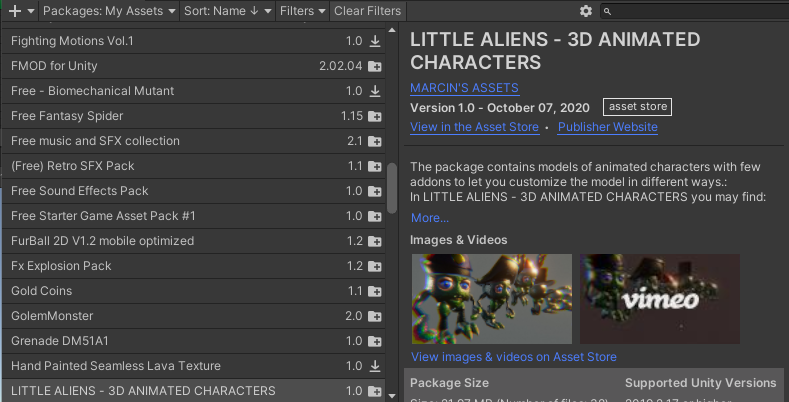Viewport: 789px width, 402px height.
Task: Import (Free) Retro SFX Pack folder icon
Action: [374, 167]
